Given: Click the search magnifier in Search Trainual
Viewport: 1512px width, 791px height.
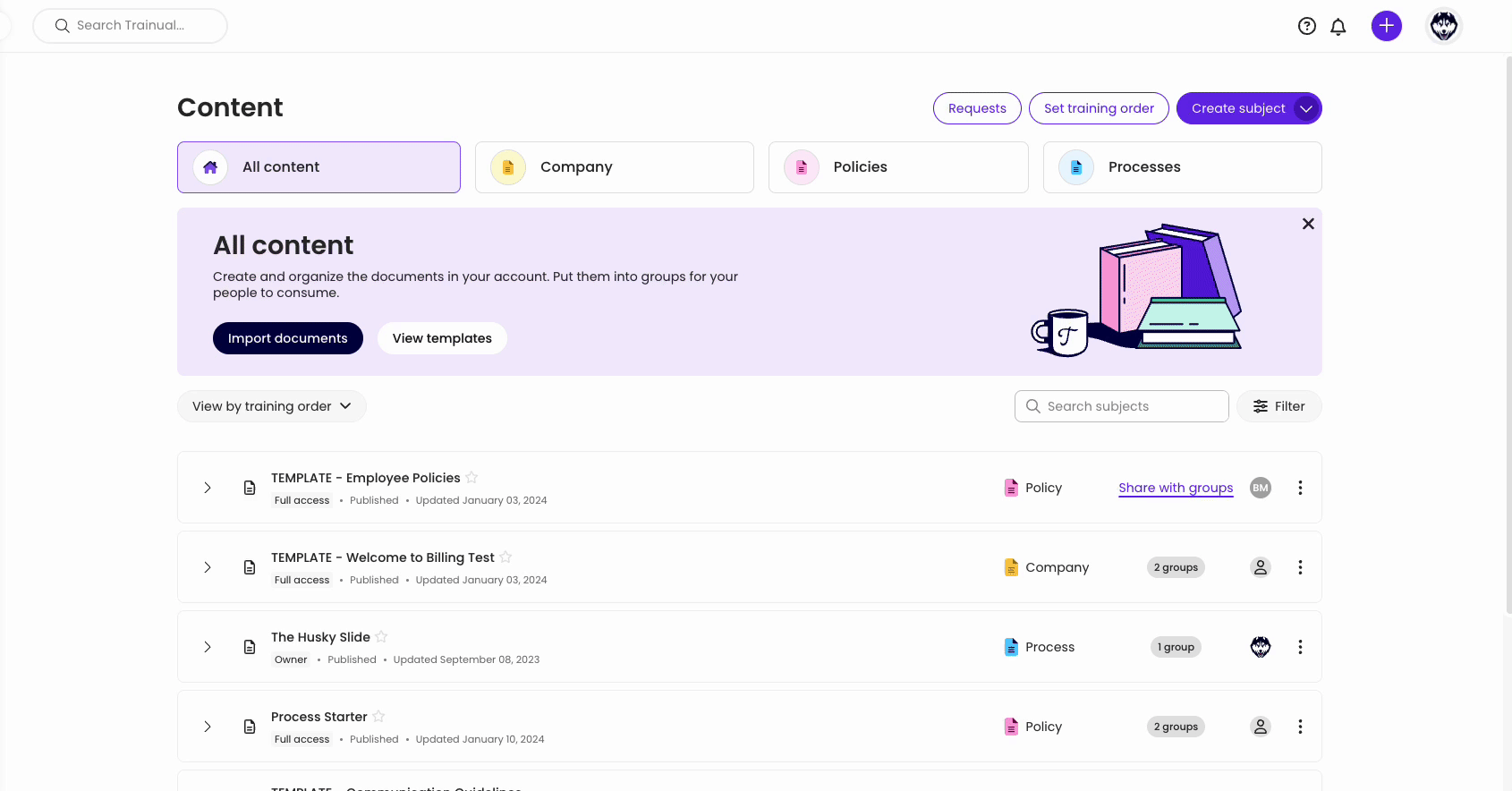Looking at the screenshot, I should (x=63, y=26).
